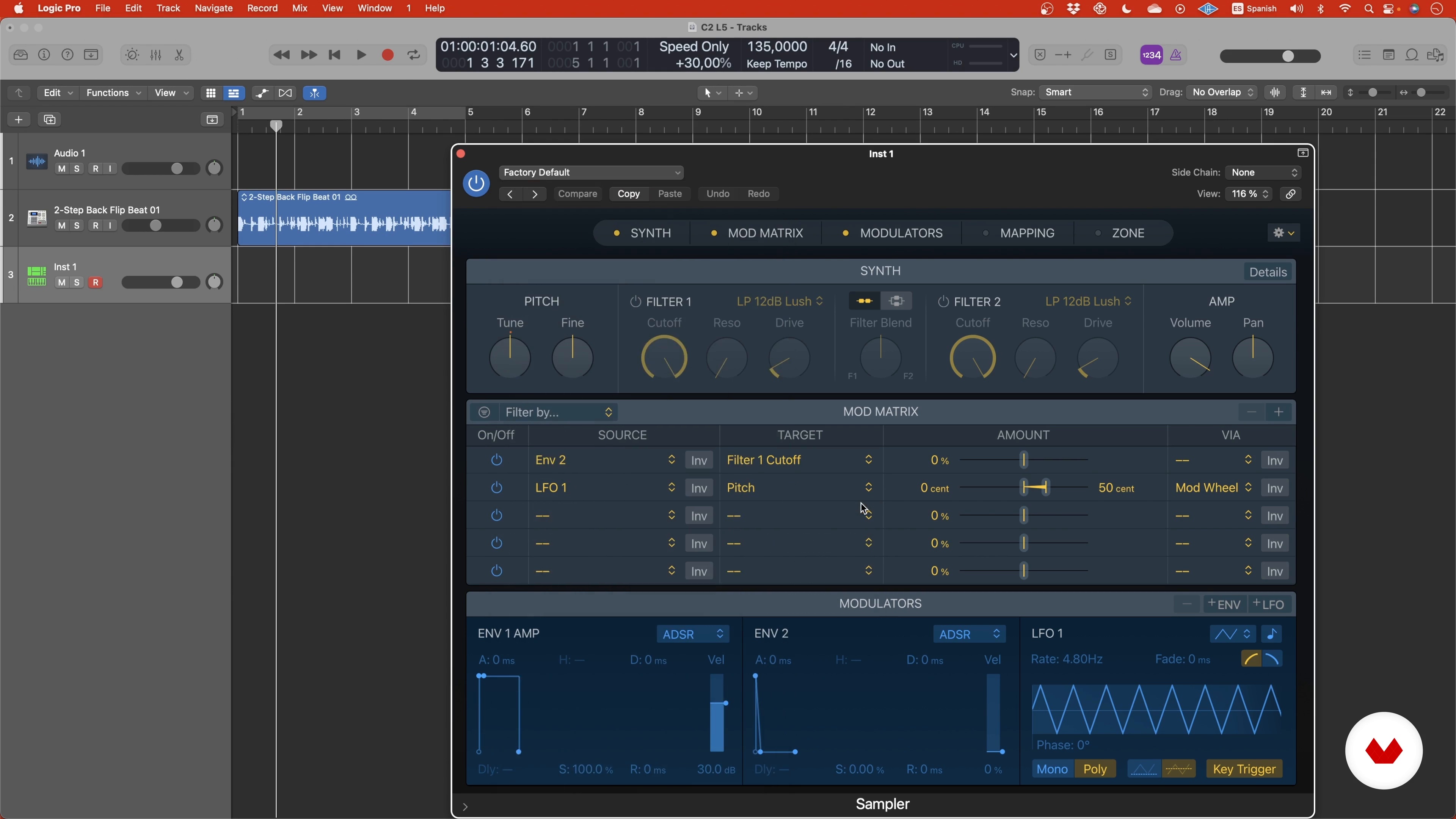The image size is (1456, 819).
Task: Open the List Editors icon
Action: (1365, 55)
